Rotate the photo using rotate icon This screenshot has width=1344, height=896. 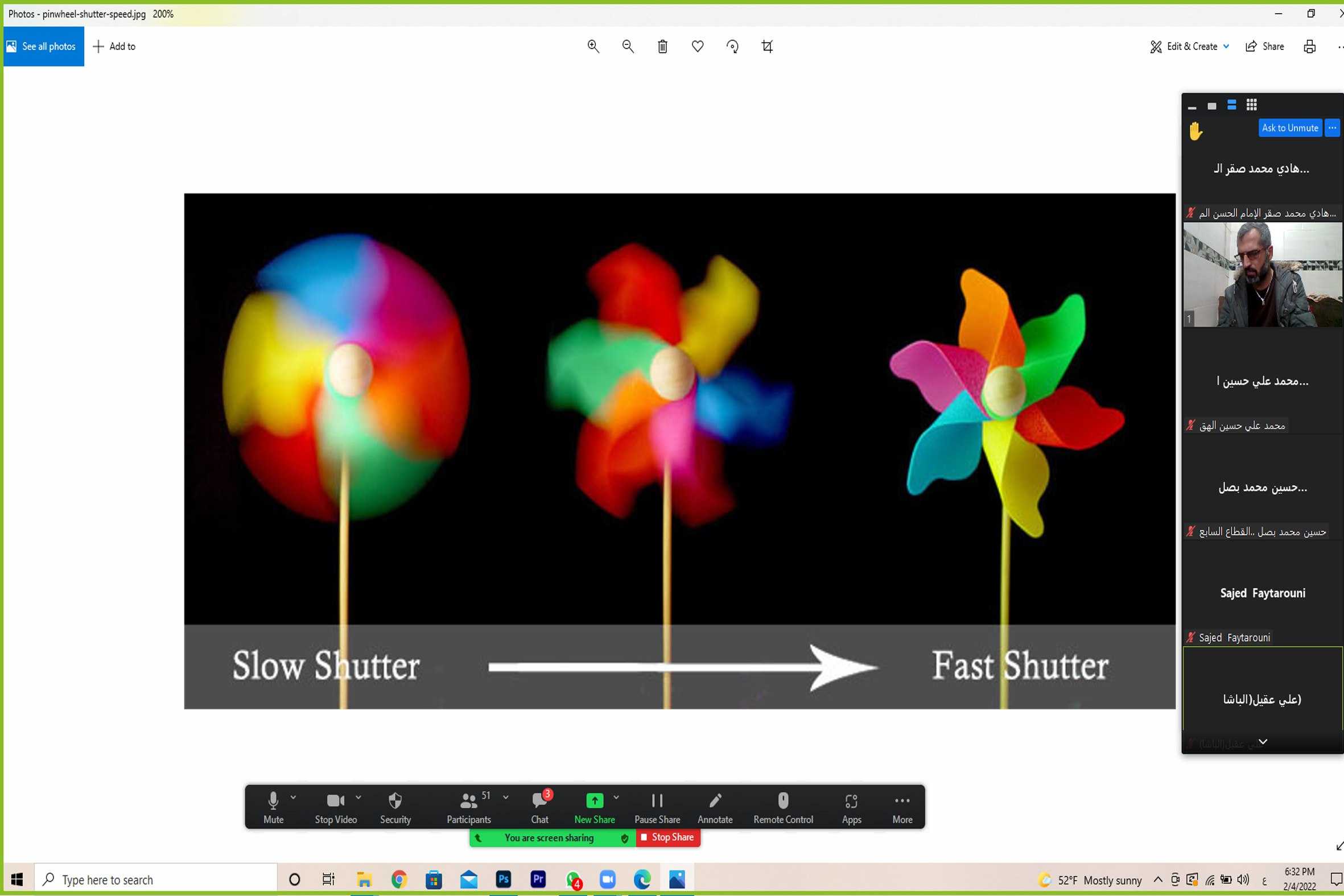click(732, 46)
